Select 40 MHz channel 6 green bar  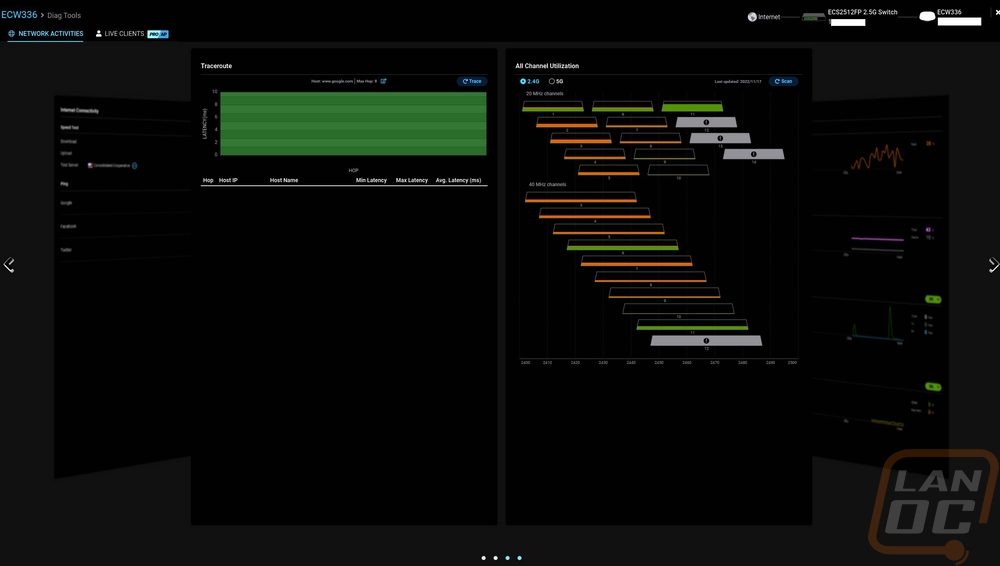(x=622, y=244)
